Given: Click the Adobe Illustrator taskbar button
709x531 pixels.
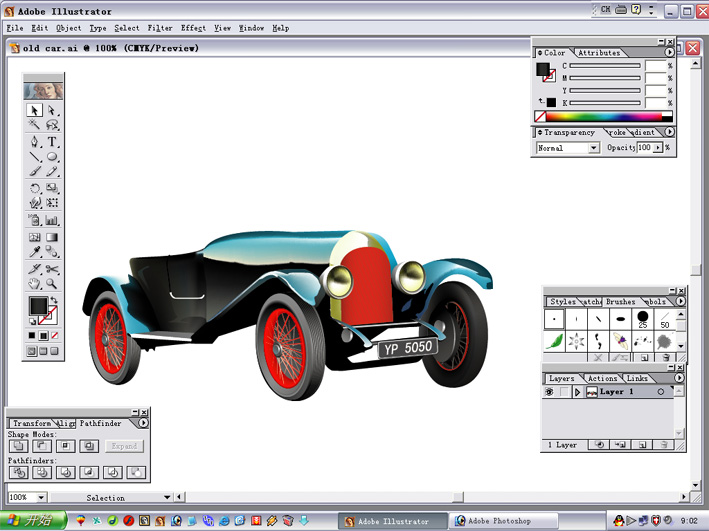Looking at the screenshot, I should (393, 521).
